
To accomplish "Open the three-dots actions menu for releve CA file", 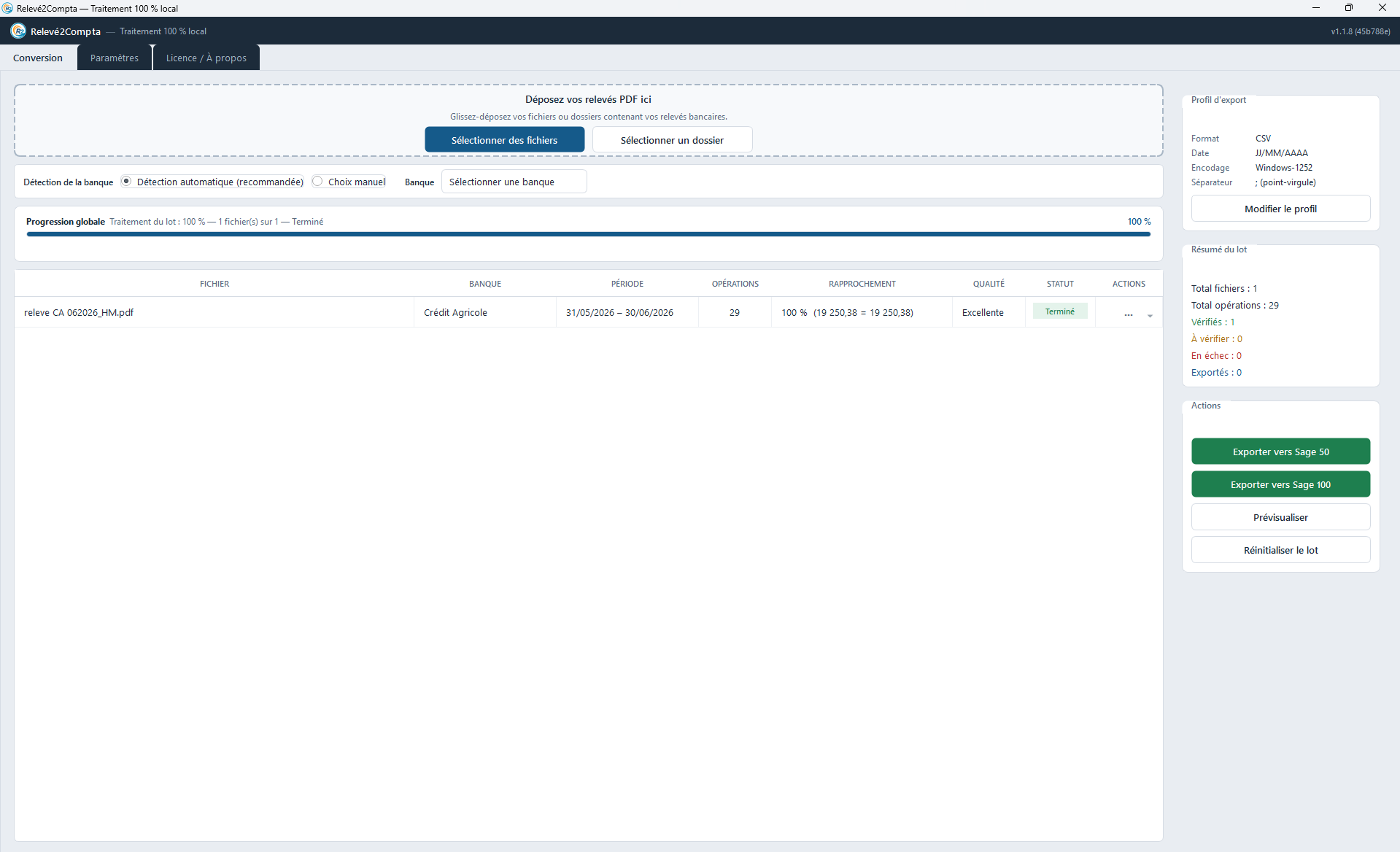I will tap(1129, 313).
